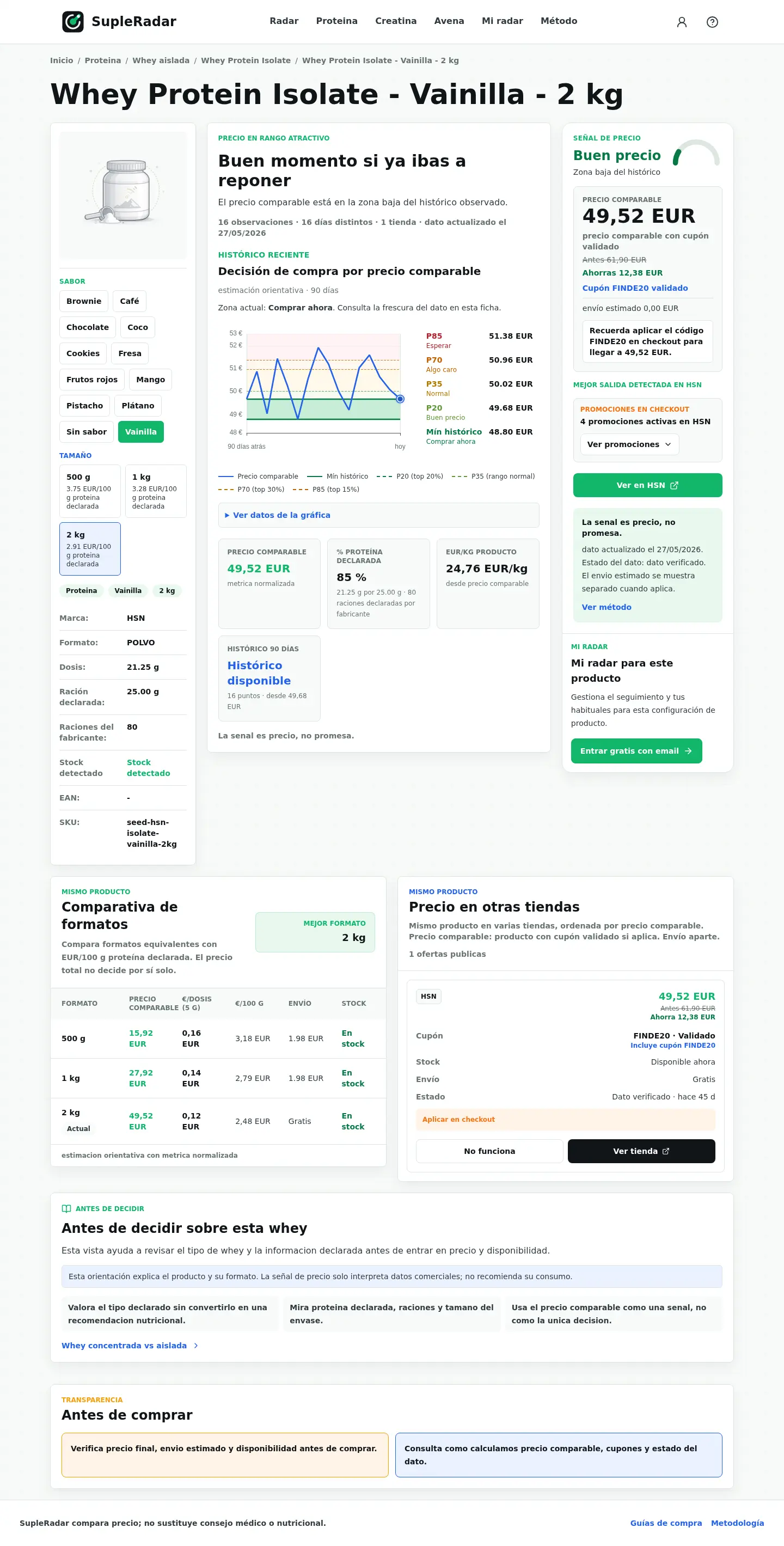Select the Sin sabor flavor
This screenshot has height=1546, width=784.
[87, 431]
